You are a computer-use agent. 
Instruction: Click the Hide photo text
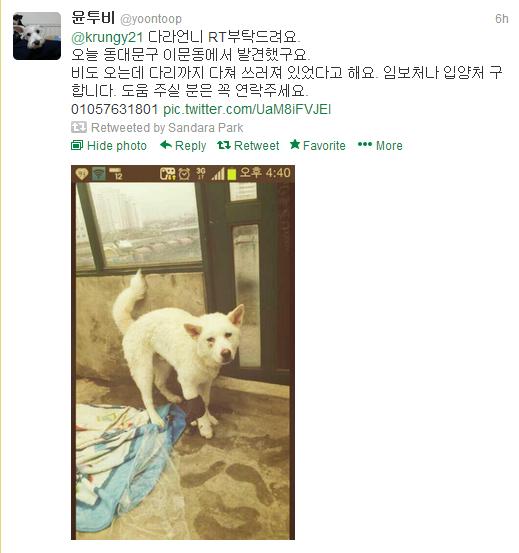[117, 145]
